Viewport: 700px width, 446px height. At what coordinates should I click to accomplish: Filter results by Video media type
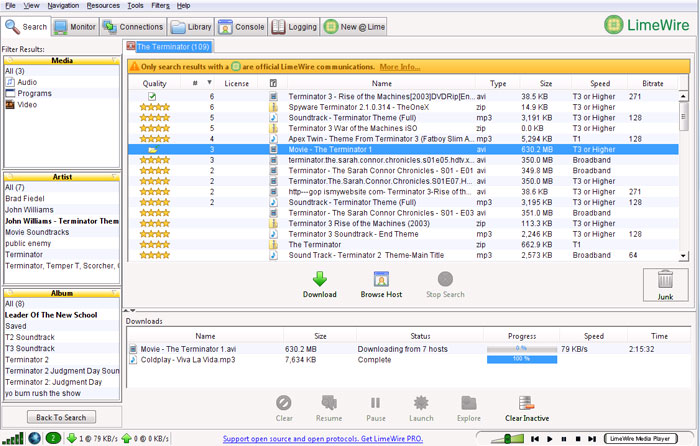tap(27, 104)
